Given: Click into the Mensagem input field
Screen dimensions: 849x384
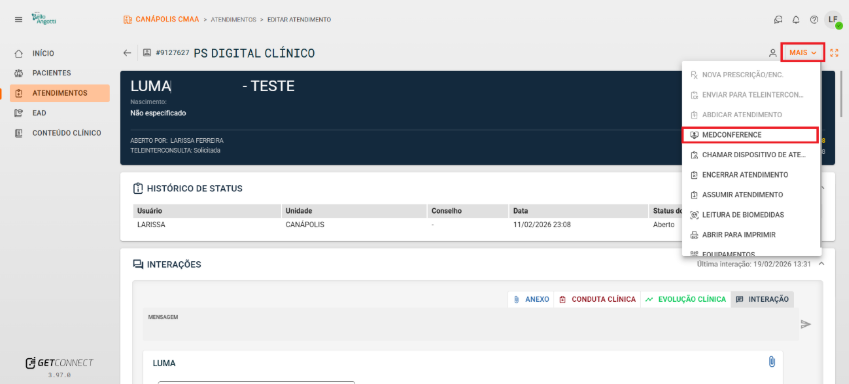Looking at the screenshot, I should [471, 324].
